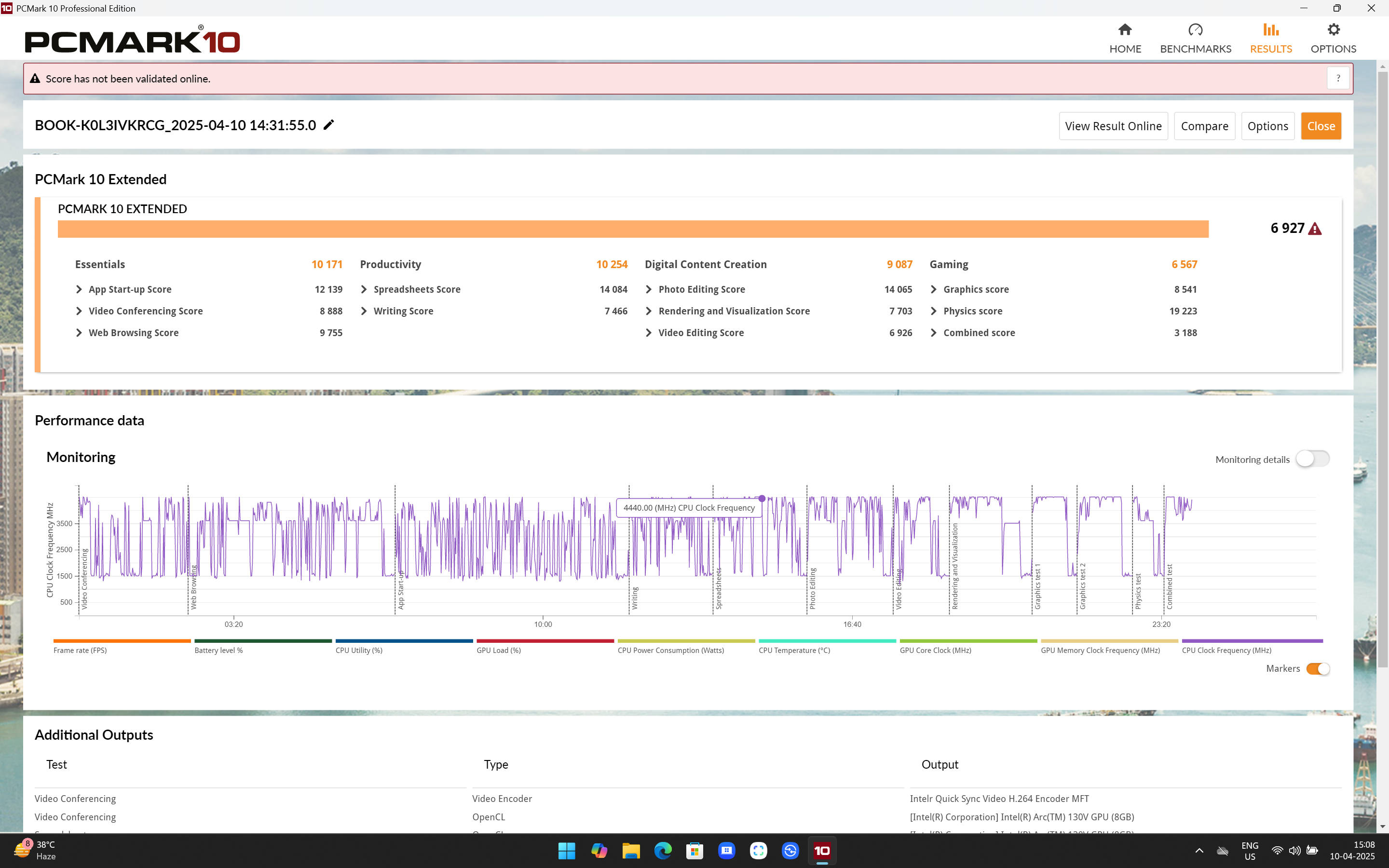The image size is (1389, 868).
Task: Close the result with orange Close button
Action: pyautogui.click(x=1321, y=126)
